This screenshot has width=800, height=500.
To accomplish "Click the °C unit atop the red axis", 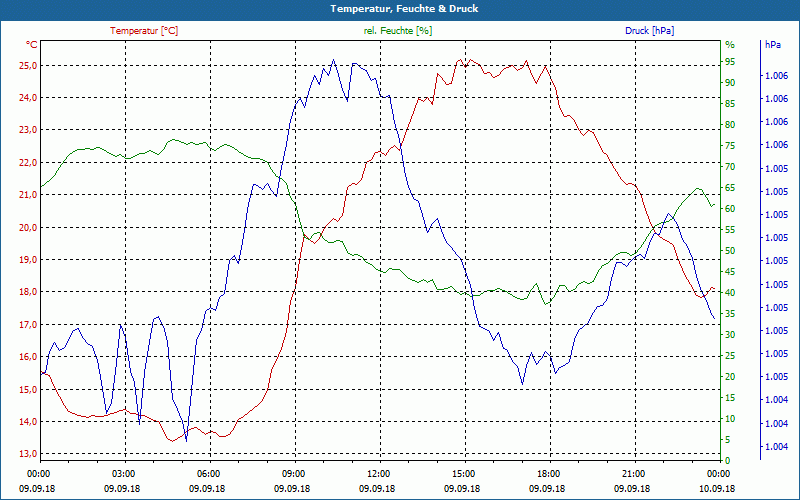I will coord(32,45).
